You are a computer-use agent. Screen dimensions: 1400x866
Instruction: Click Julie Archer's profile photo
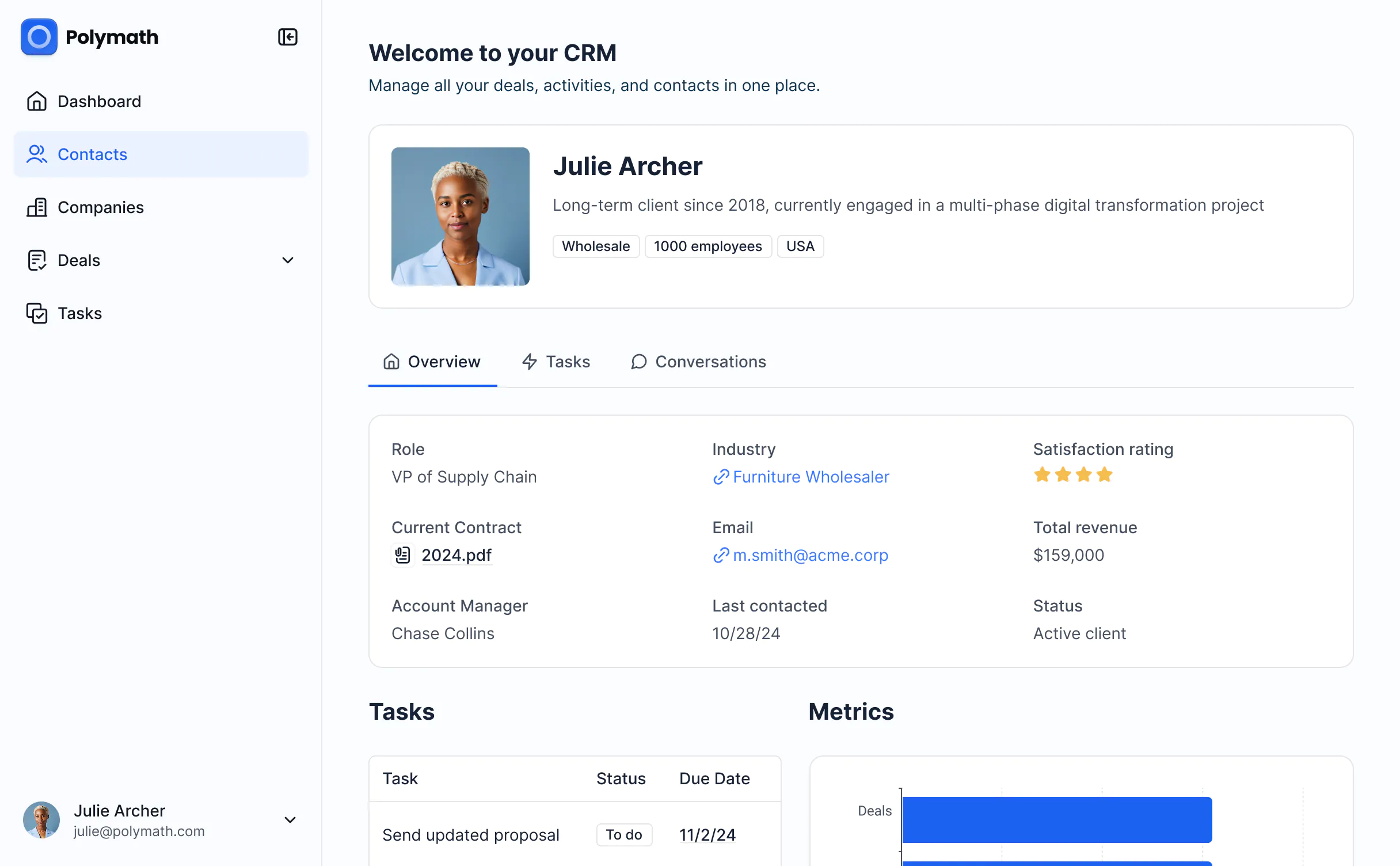460,216
